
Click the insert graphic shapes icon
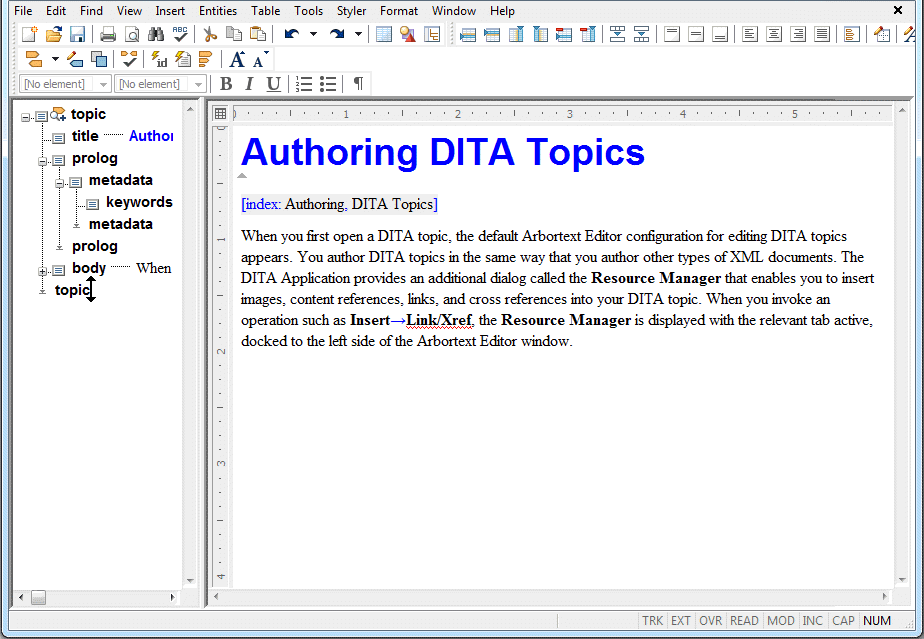(x=408, y=34)
